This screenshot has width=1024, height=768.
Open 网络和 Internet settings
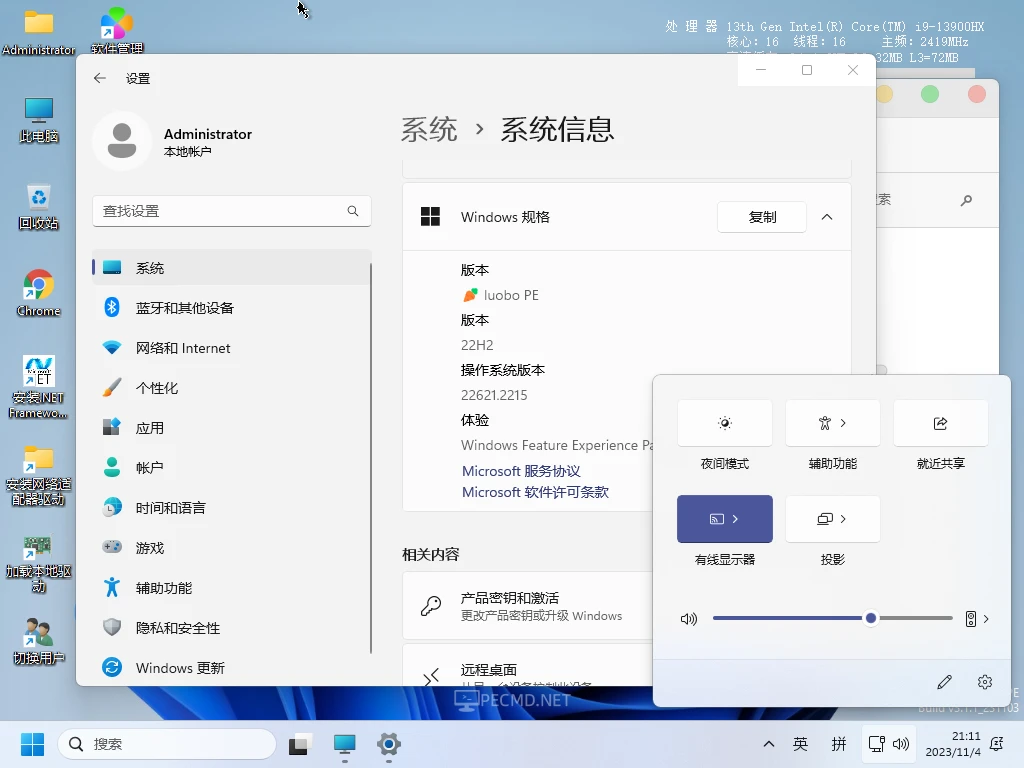232,348
